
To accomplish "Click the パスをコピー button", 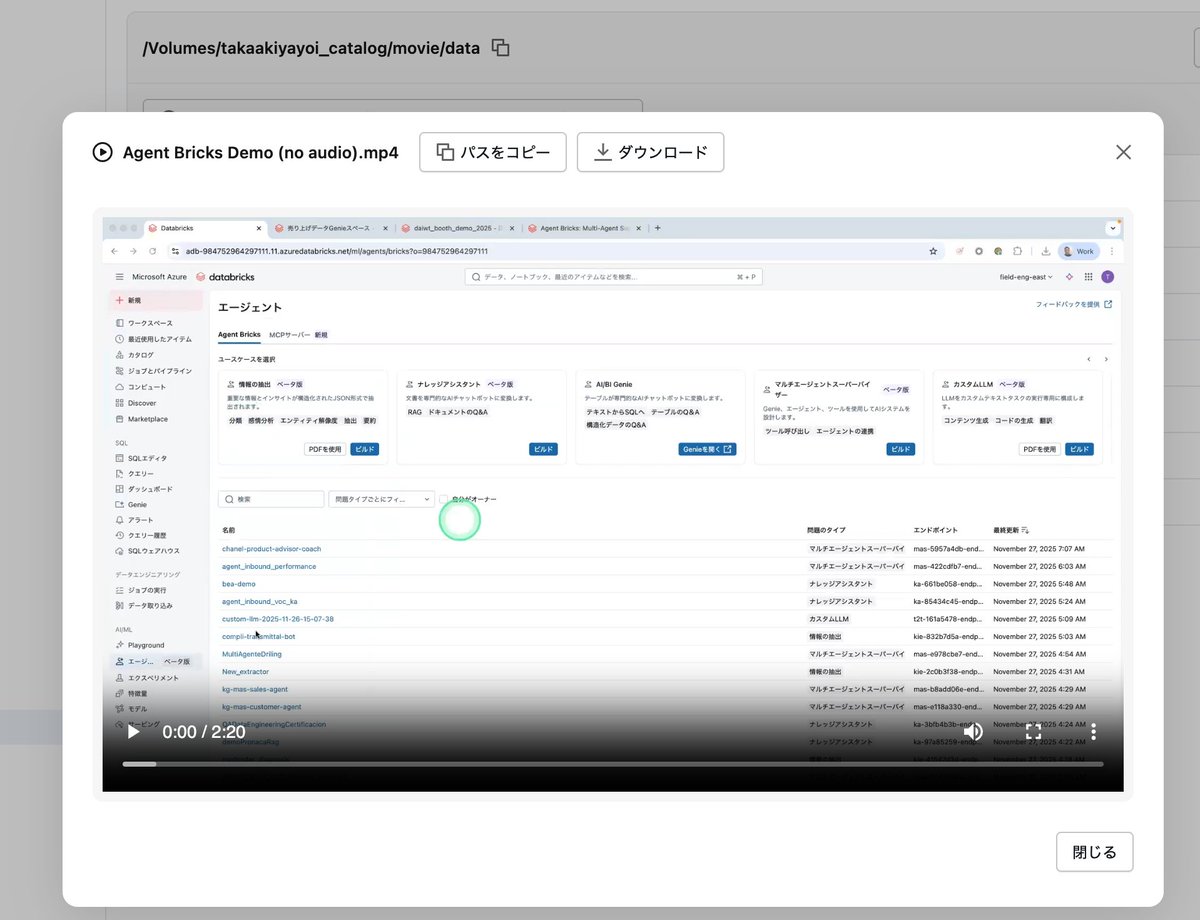I will (x=493, y=152).
